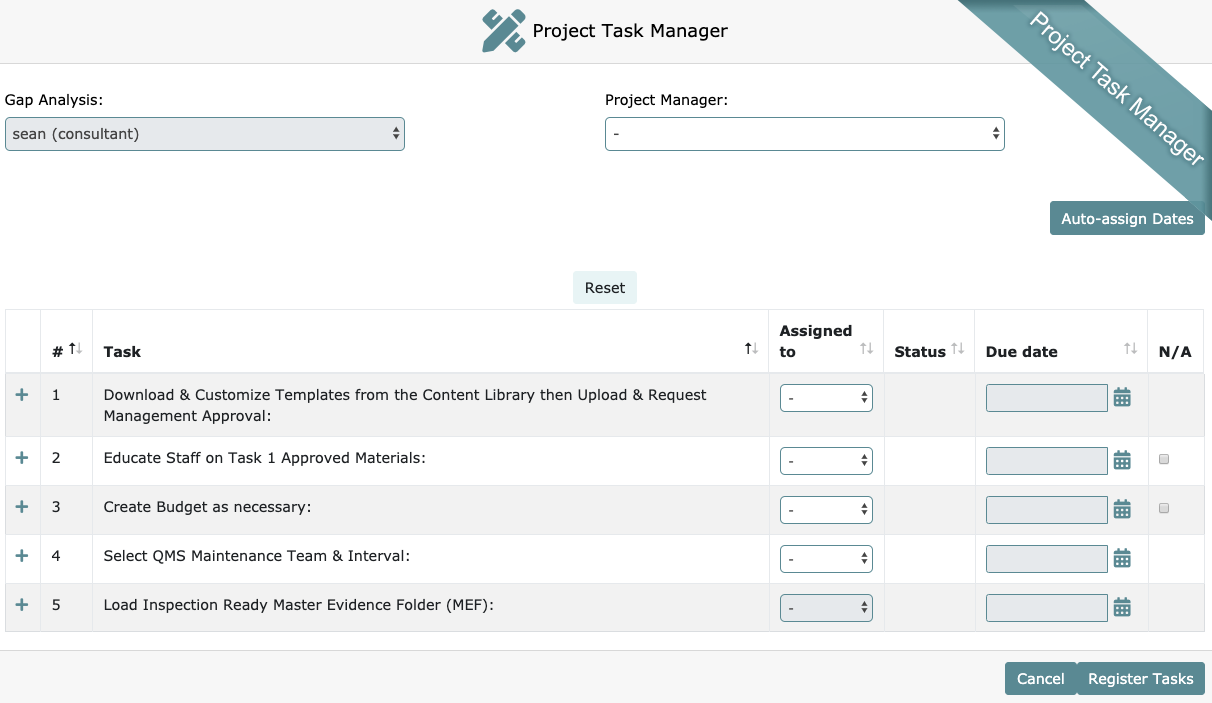Viewport: 1212px width, 703px height.
Task: Open the Gap Analysis dropdown
Action: click(204, 134)
